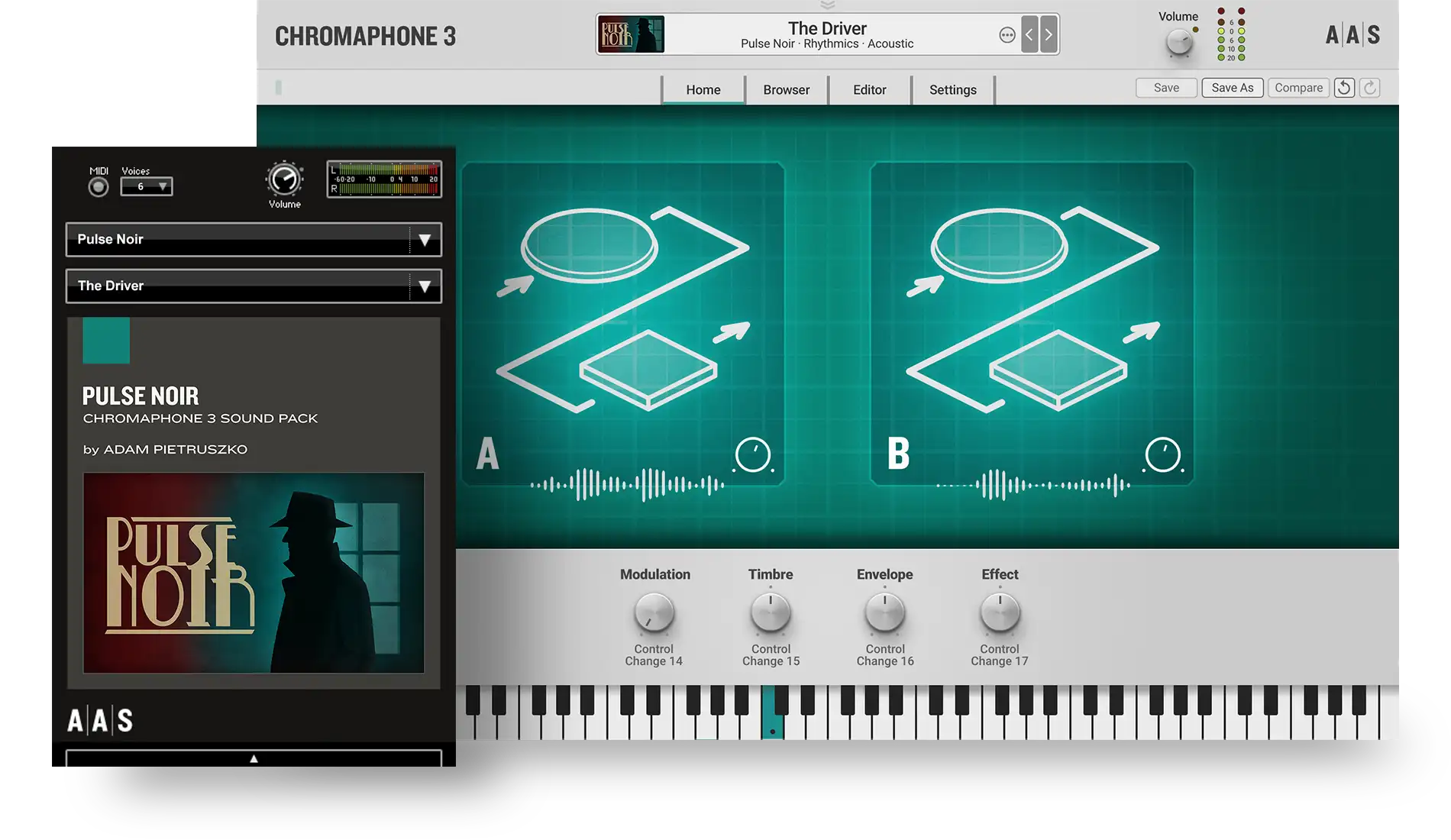The width and height of the screenshot is (1451, 840).
Task: Click the previous preset arrow button
Action: (1029, 34)
